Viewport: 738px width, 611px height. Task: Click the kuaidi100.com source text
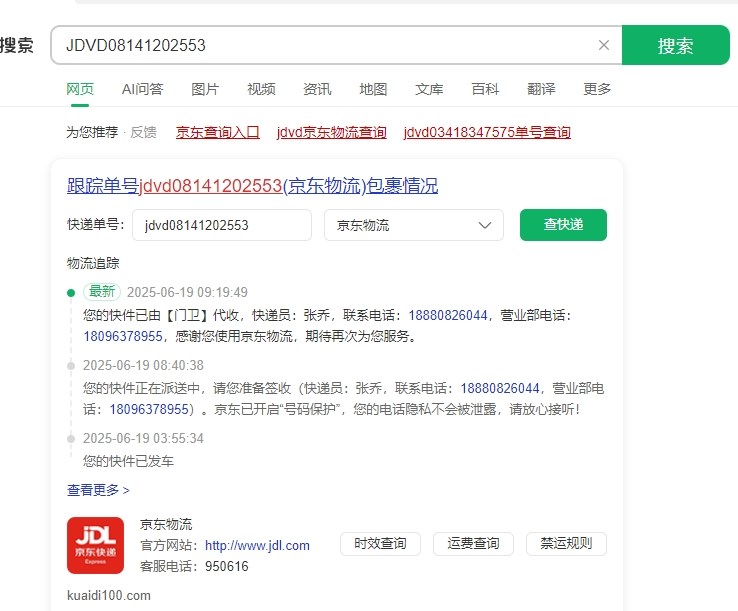pyautogui.click(x=109, y=595)
